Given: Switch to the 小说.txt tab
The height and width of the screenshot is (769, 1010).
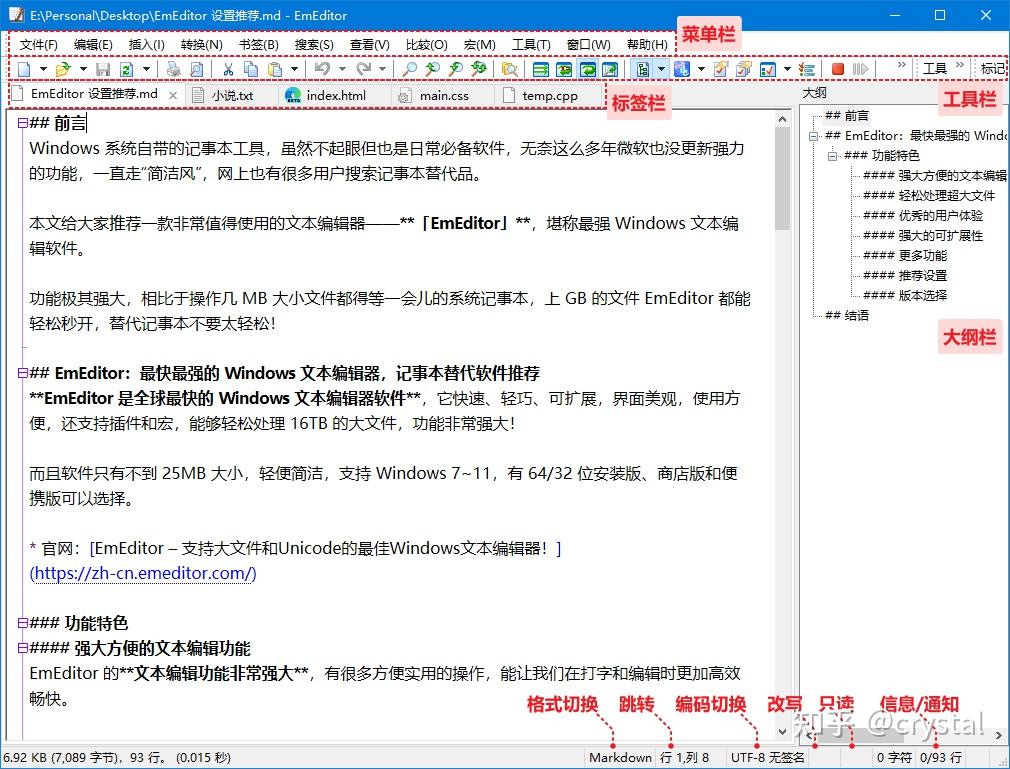Looking at the screenshot, I should click(x=232, y=95).
